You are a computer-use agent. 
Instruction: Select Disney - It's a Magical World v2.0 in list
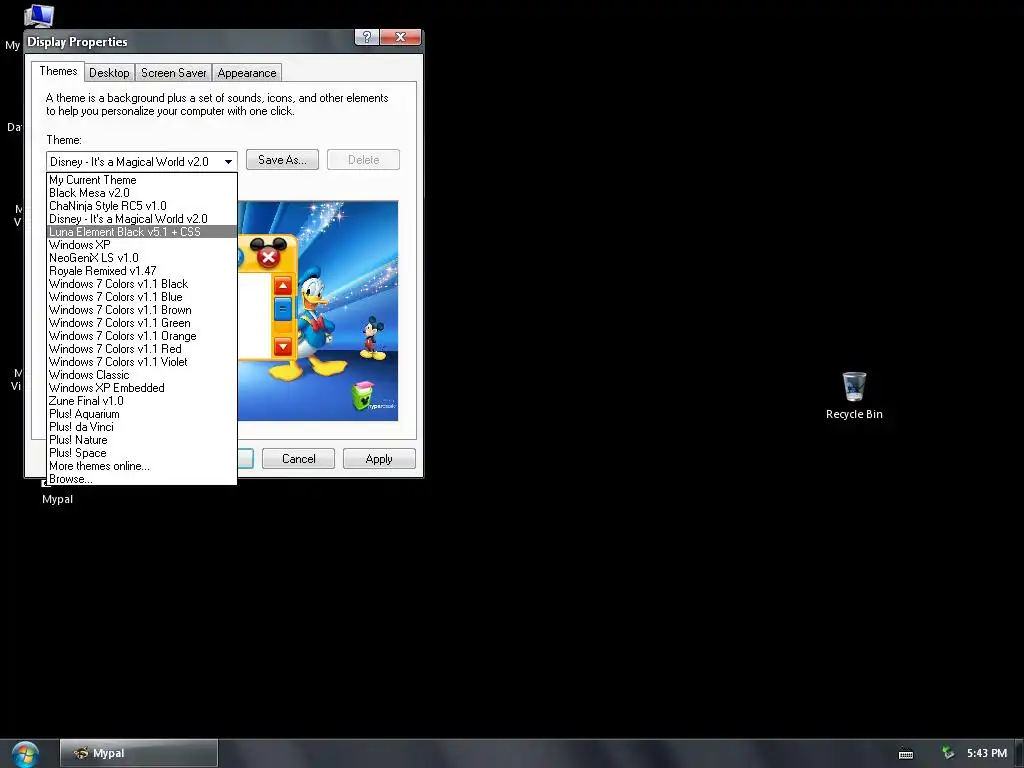[142, 219]
